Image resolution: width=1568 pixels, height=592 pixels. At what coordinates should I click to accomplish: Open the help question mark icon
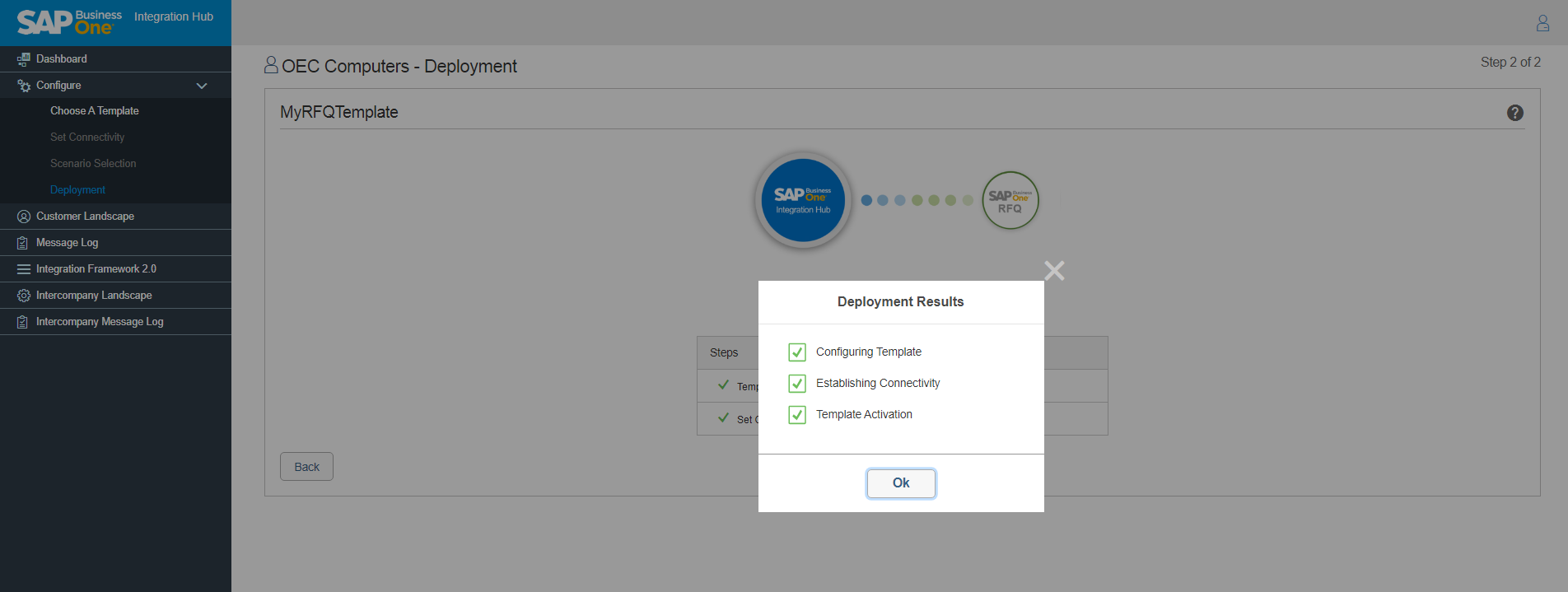tap(1514, 113)
